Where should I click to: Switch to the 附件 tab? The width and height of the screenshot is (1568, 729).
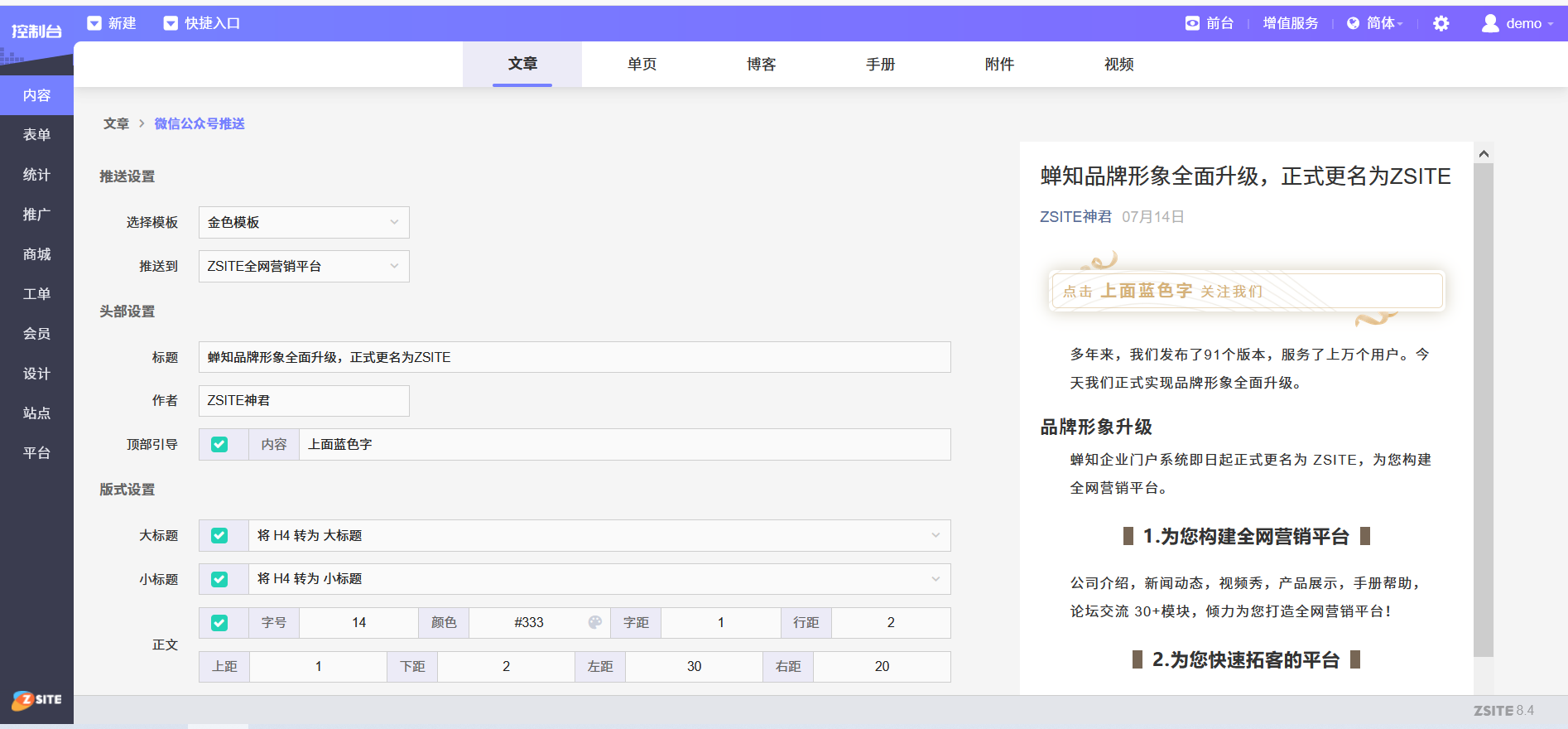coord(999,64)
